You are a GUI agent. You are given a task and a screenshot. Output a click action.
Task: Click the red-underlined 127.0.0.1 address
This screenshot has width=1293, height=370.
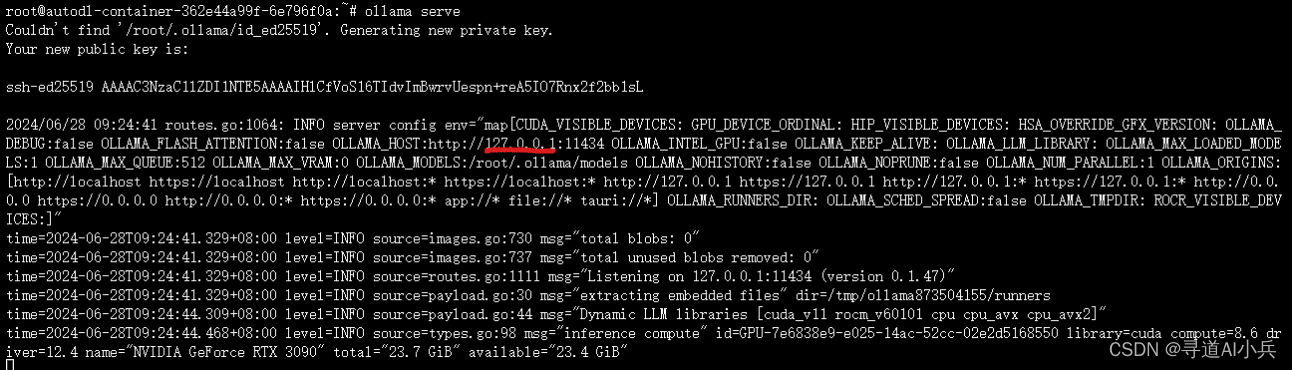[x=520, y=142]
